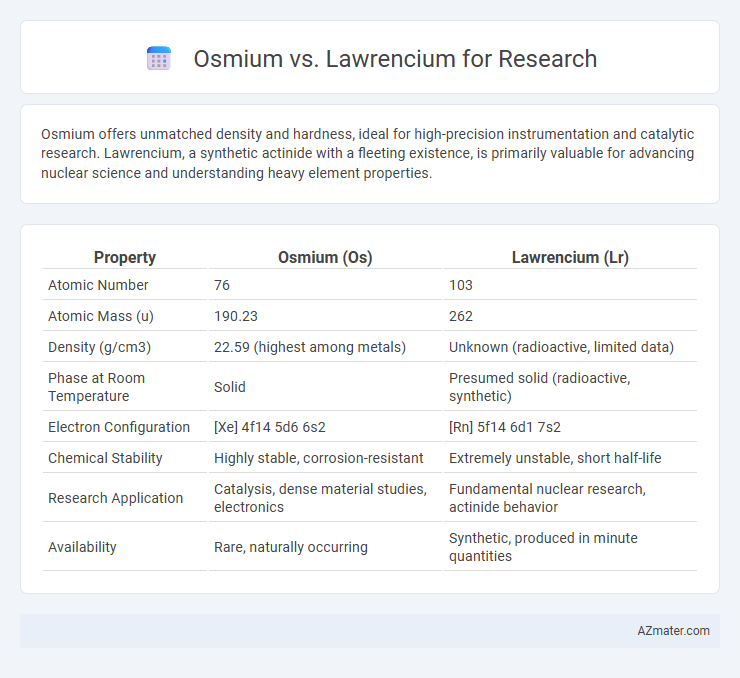Image resolution: width=740 pixels, height=678 pixels.
Task: Click the 'Density (g/cm3)' row label
Action: coord(99,347)
